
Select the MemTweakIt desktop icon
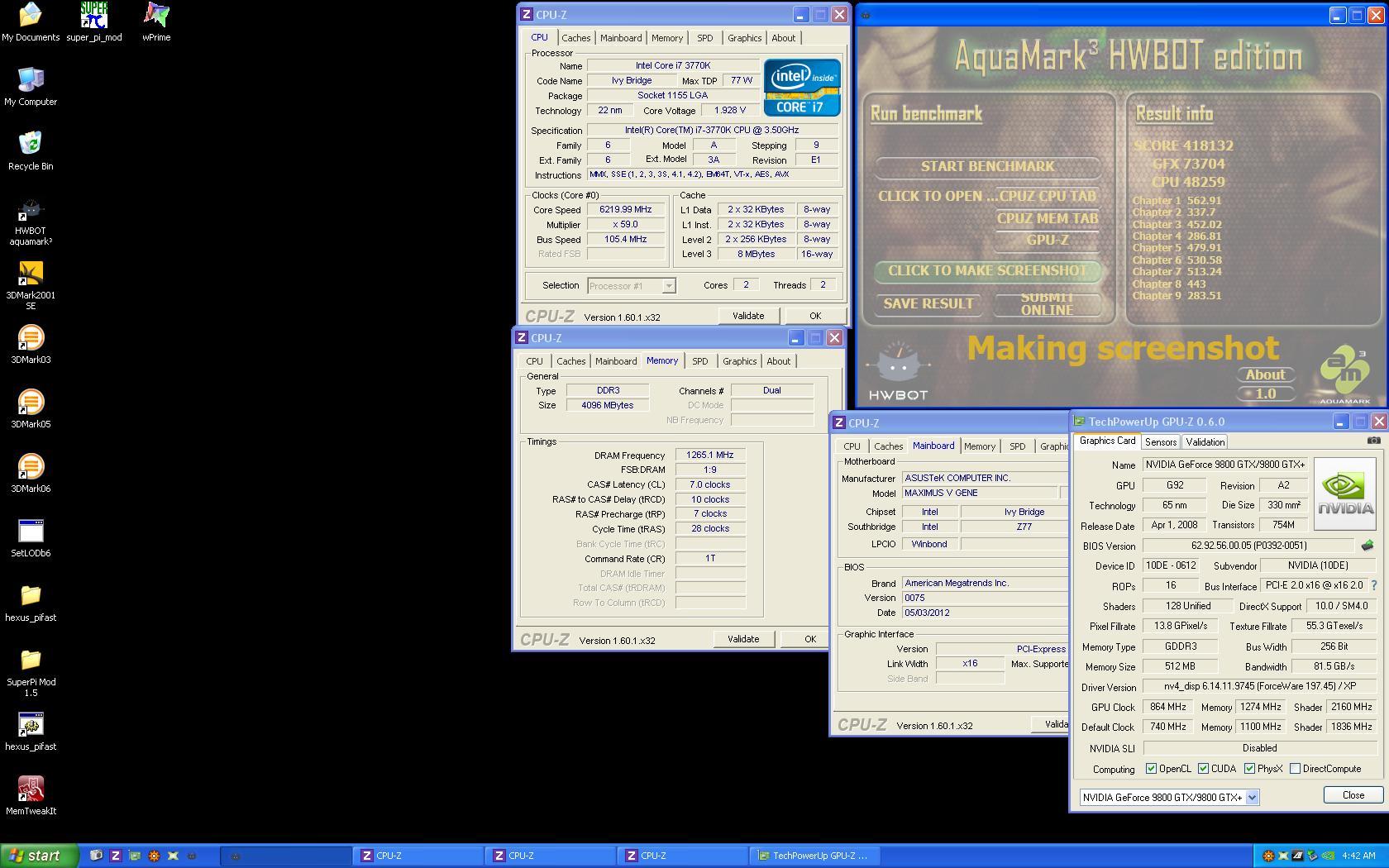click(x=31, y=796)
